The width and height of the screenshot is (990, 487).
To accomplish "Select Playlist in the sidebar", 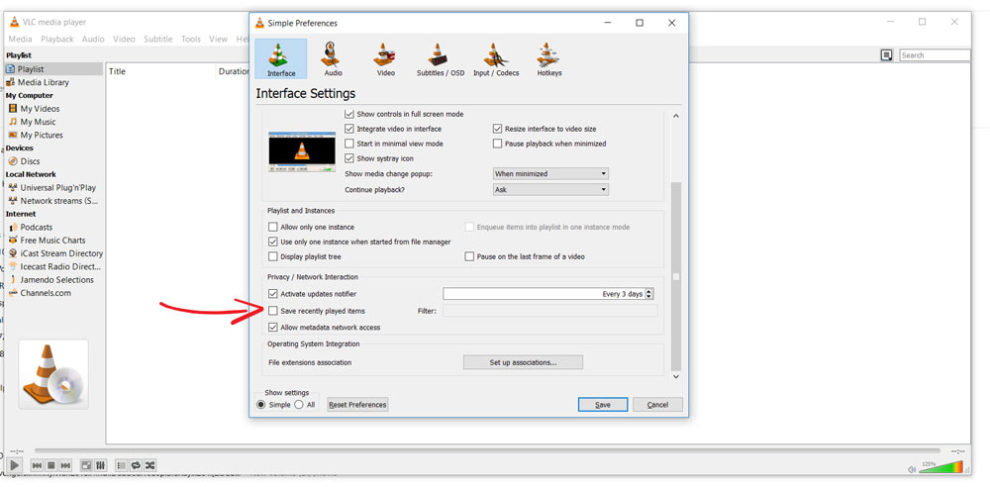I will pyautogui.click(x=54, y=69).
